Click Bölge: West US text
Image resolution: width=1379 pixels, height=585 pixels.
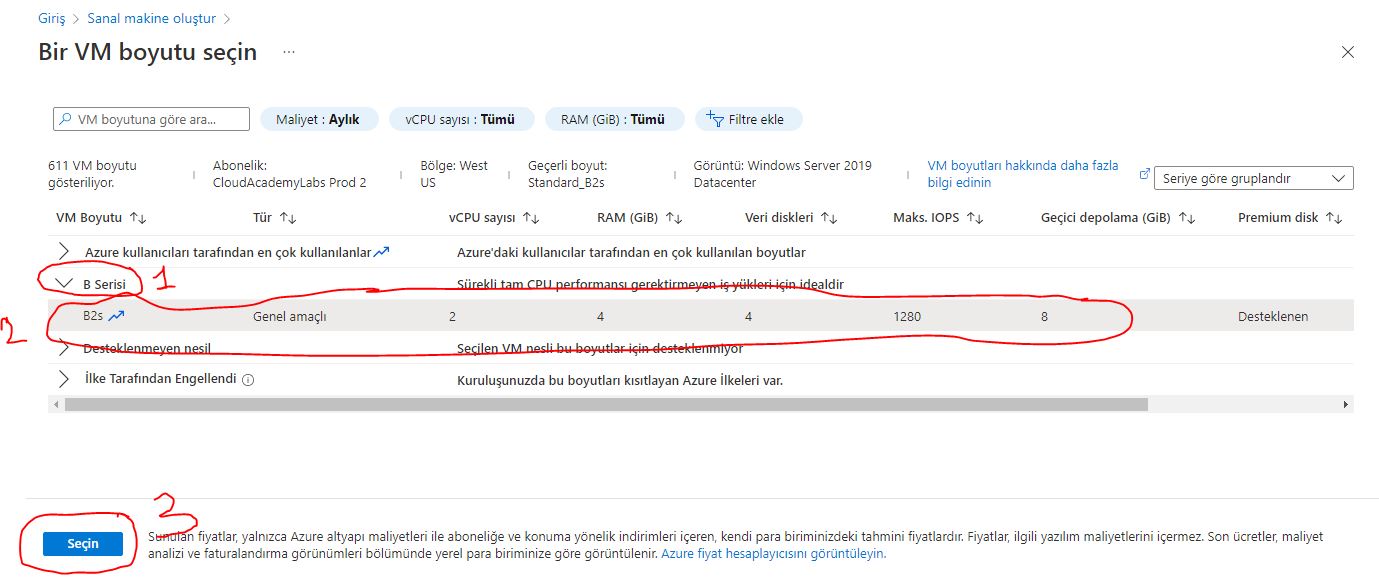(x=455, y=174)
